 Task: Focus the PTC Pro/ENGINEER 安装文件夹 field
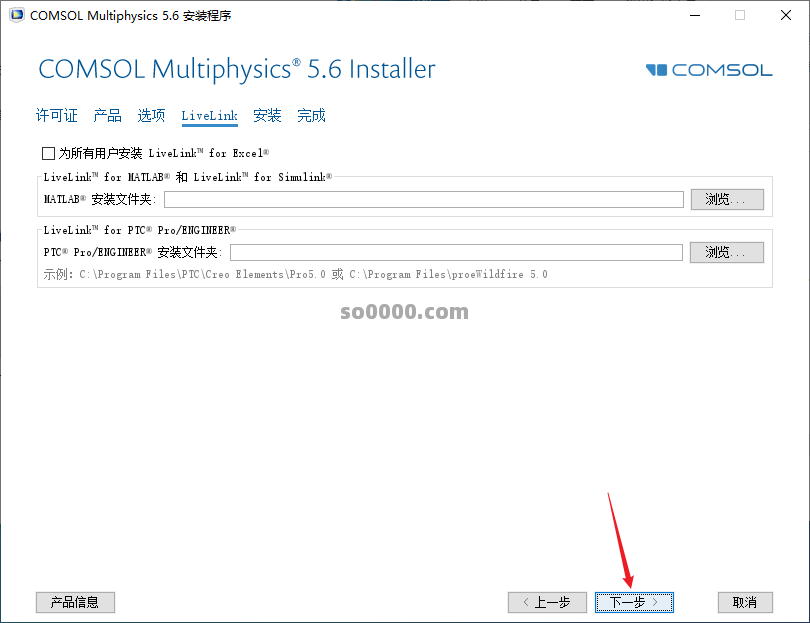pyautogui.click(x=456, y=252)
